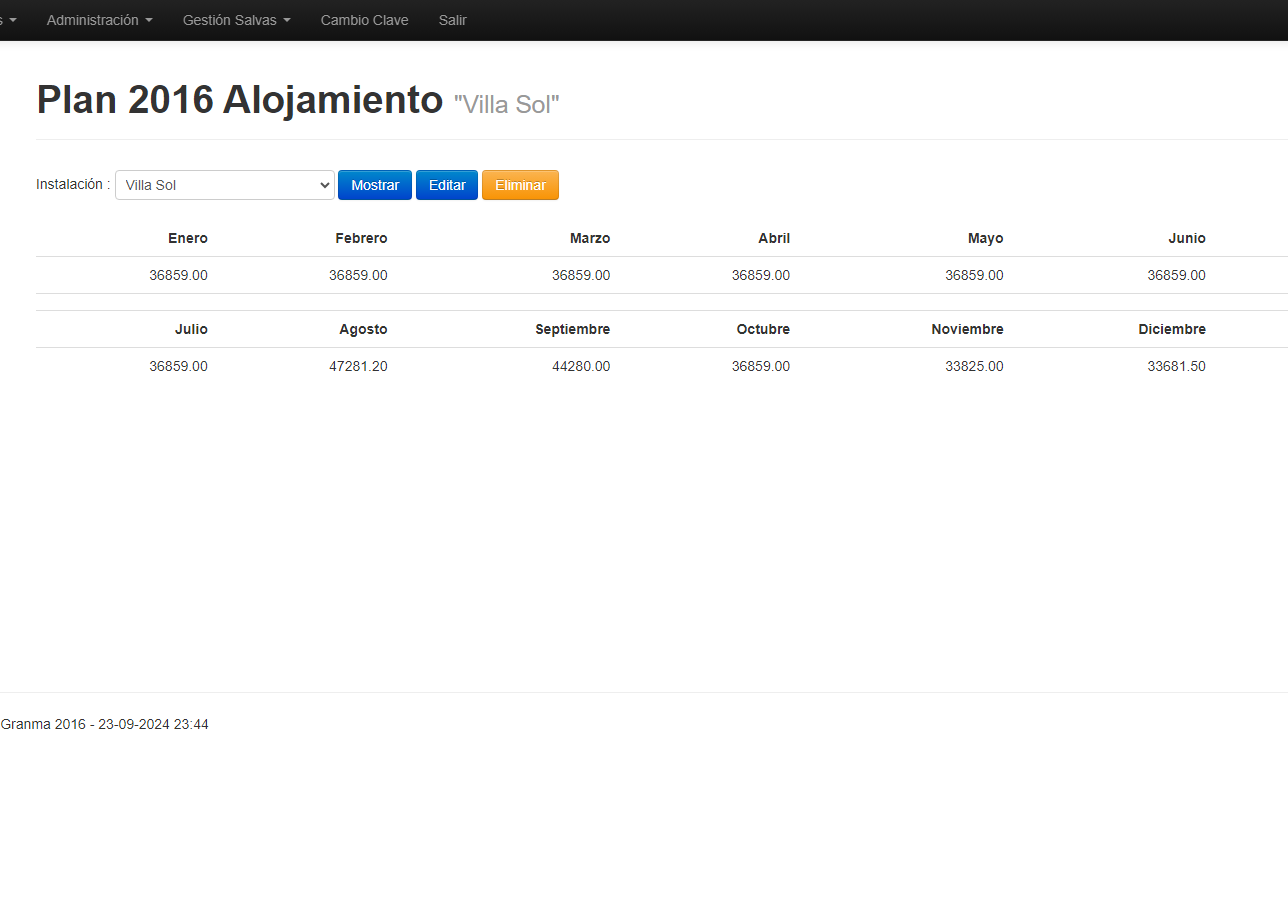Click the Instalación : label
1288x920 pixels.
pos(73,184)
